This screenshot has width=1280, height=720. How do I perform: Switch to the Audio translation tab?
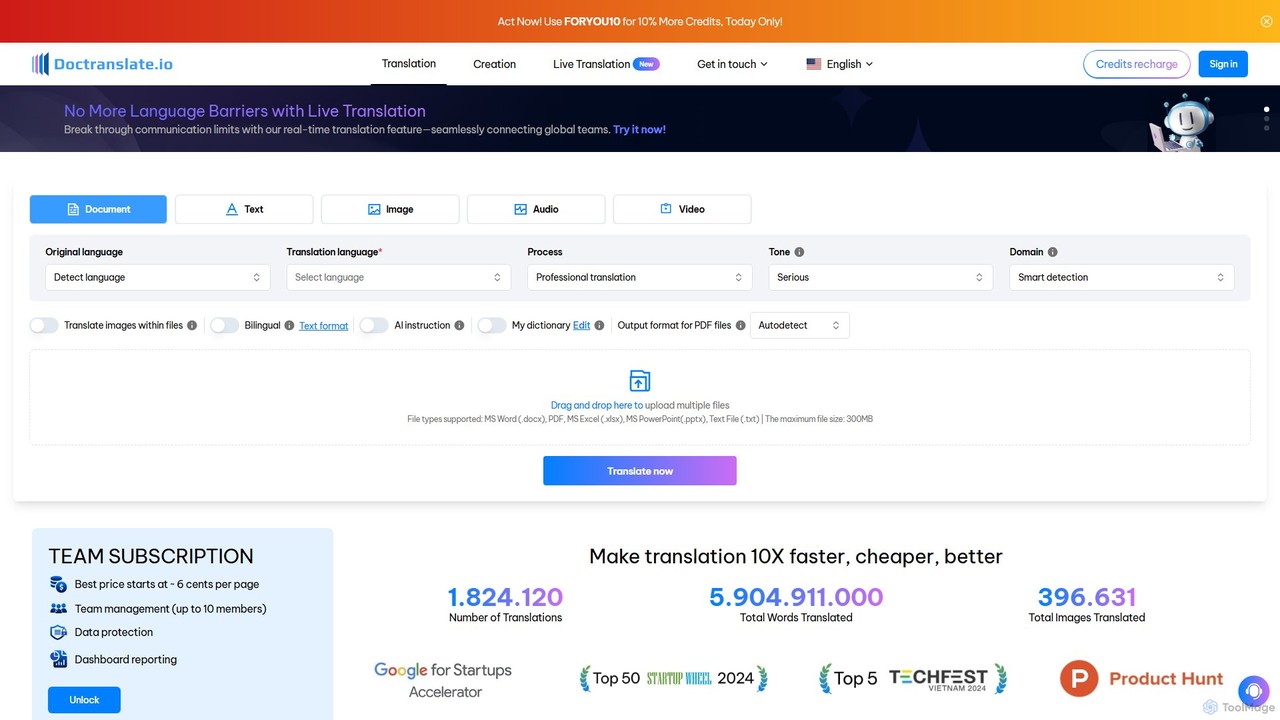536,209
